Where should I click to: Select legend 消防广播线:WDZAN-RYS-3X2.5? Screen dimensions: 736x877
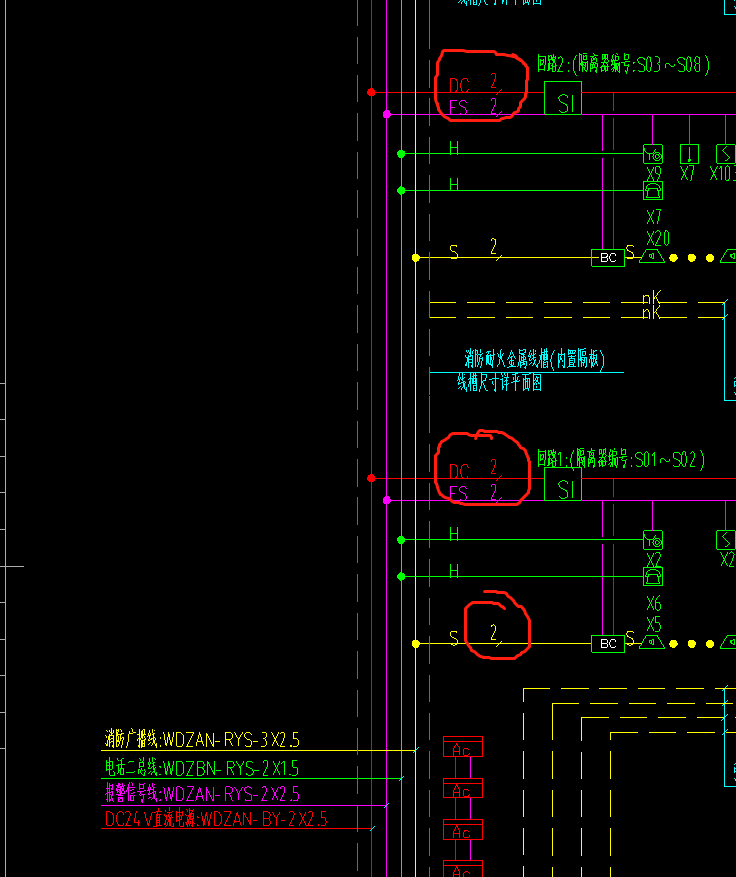(202, 739)
